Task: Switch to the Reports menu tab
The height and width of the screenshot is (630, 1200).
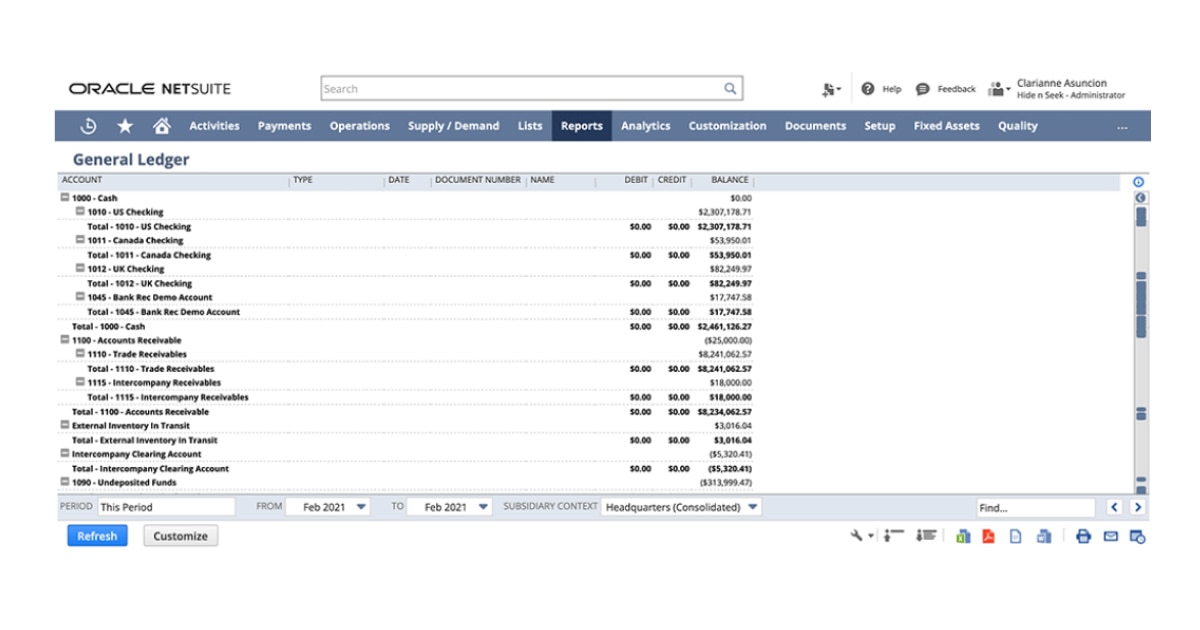Action: (580, 125)
